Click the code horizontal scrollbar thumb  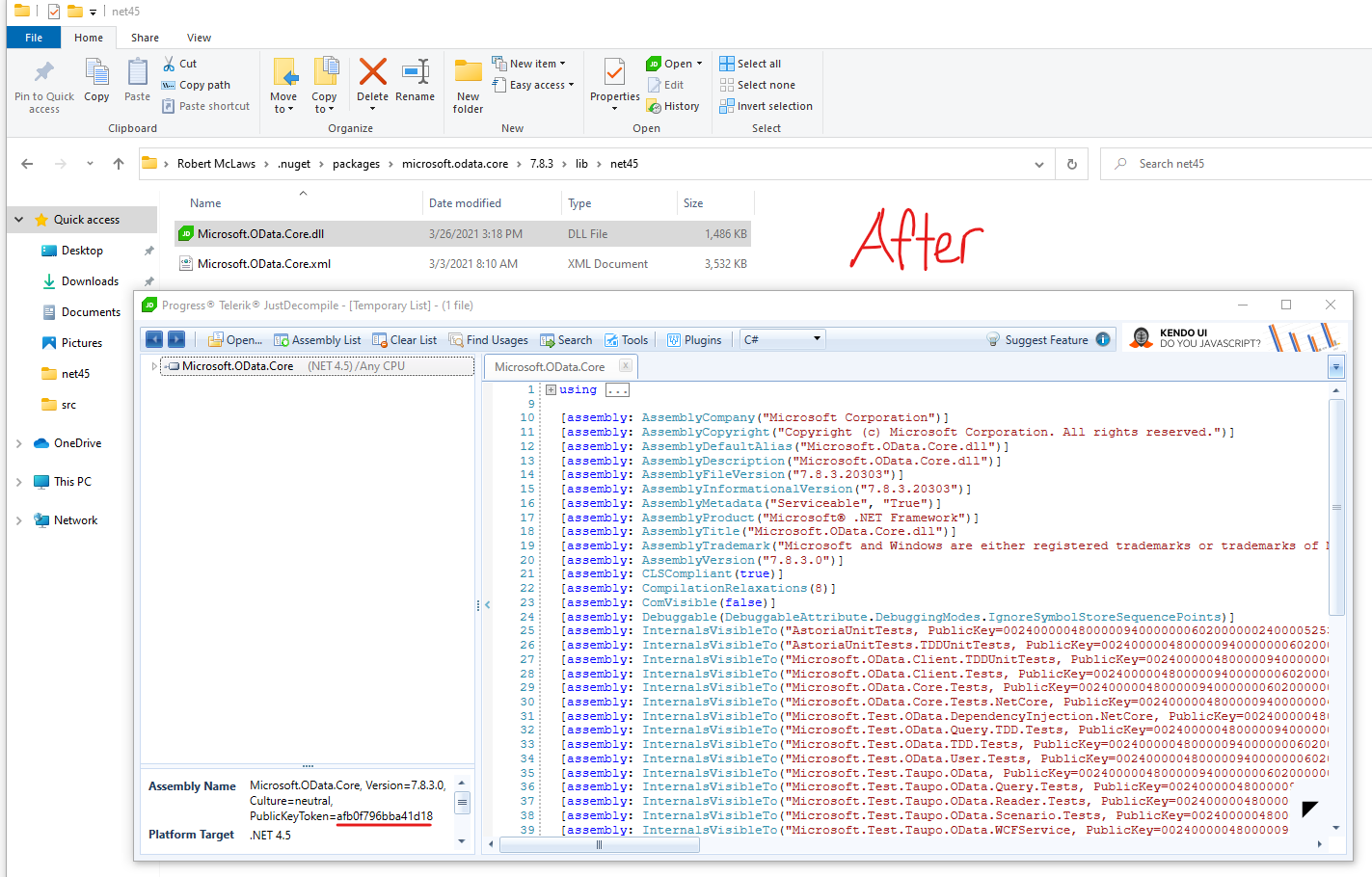(600, 844)
